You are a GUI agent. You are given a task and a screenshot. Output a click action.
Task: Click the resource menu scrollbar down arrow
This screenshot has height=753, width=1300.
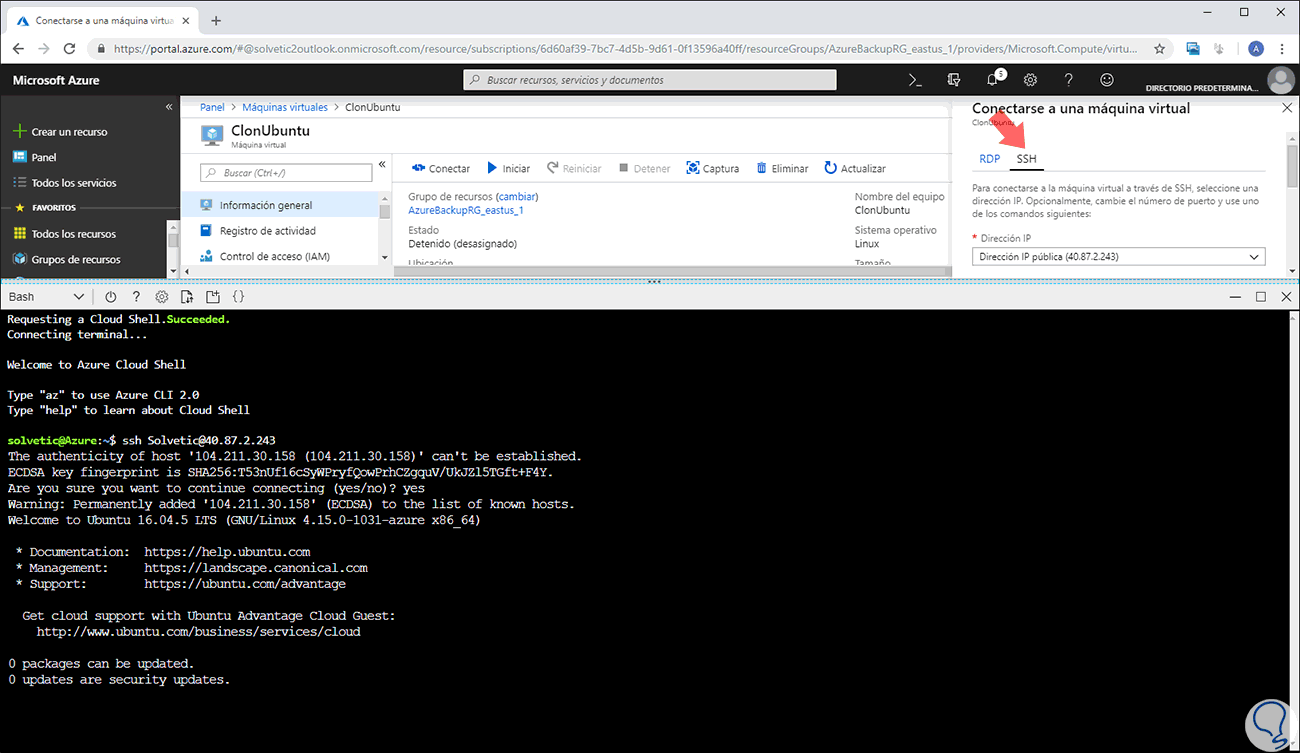(x=385, y=257)
